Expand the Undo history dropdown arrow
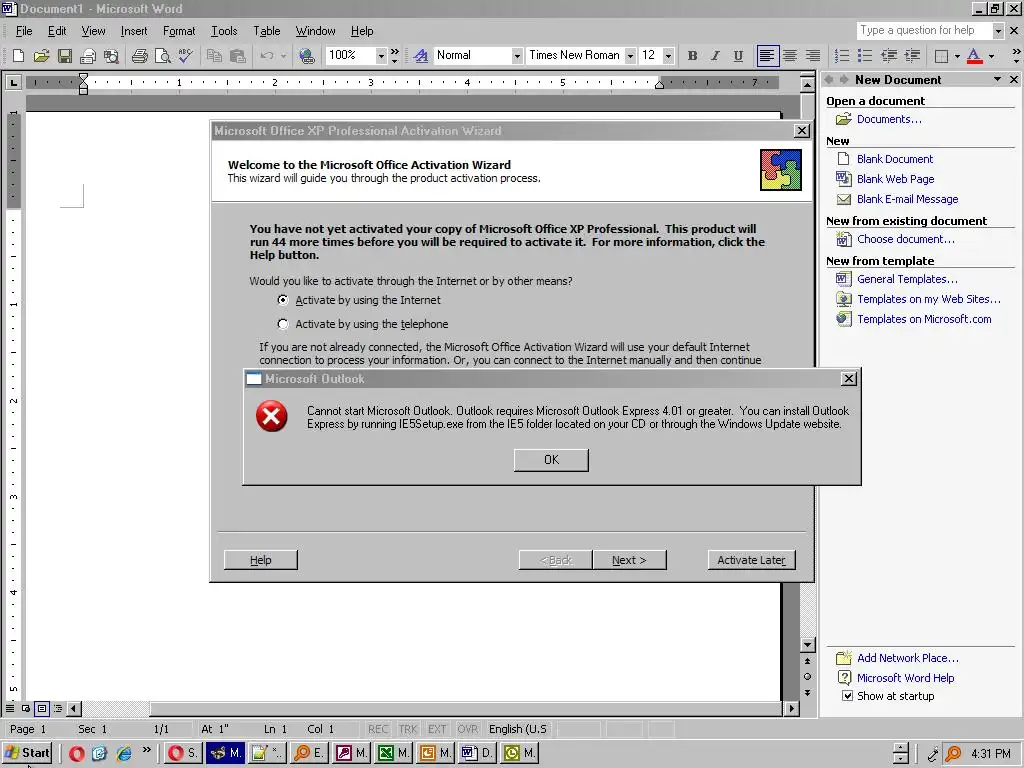This screenshot has width=1024, height=768. pyautogui.click(x=283, y=56)
